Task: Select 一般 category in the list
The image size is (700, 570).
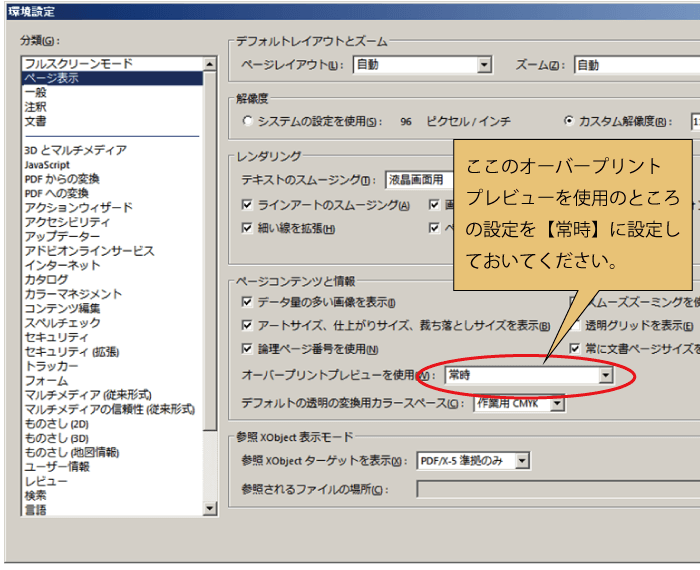Action: tap(35, 92)
